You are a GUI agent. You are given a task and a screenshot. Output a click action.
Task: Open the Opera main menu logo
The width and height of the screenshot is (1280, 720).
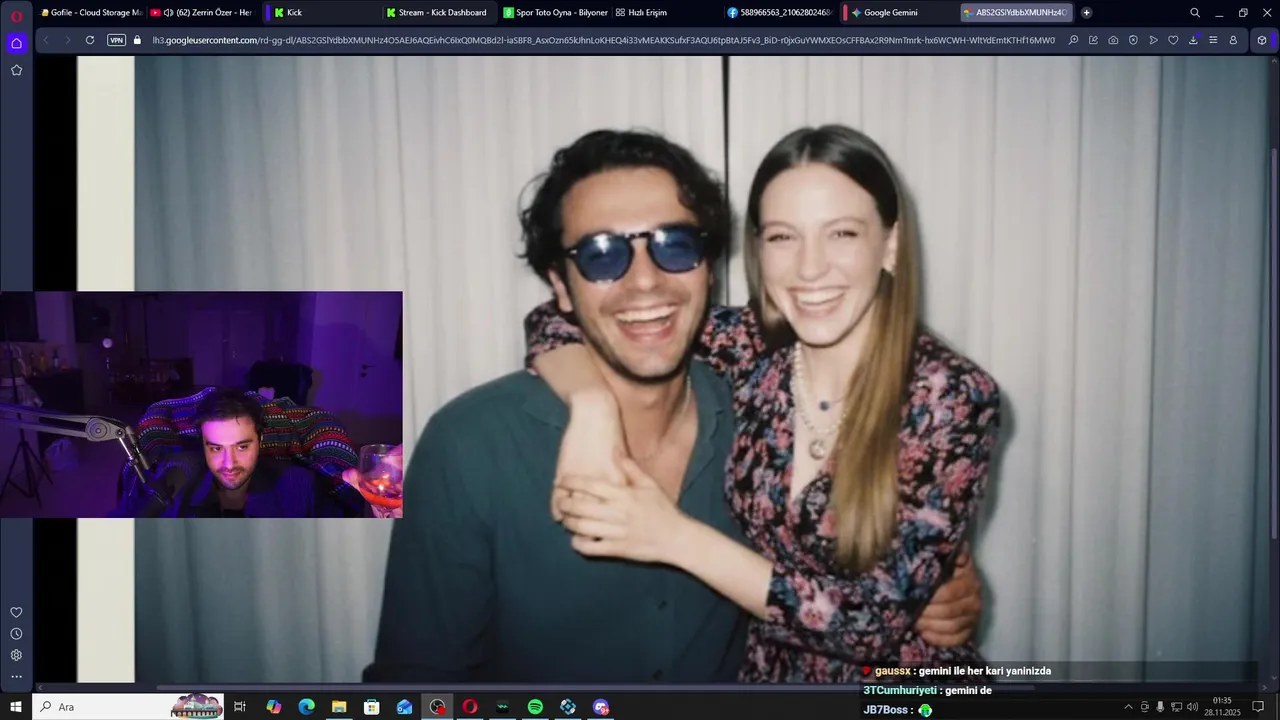[x=16, y=15]
